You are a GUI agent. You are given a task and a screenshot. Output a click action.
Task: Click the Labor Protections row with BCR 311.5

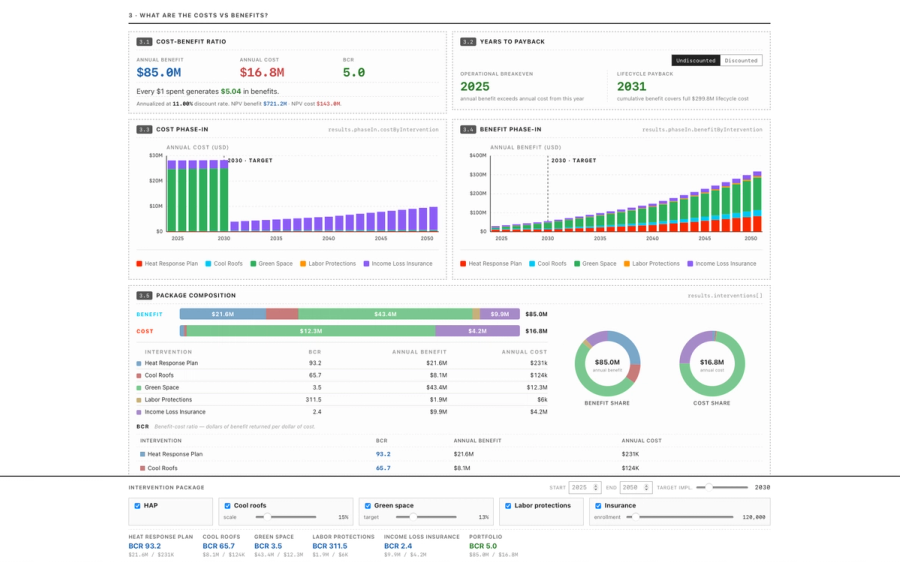pos(342,400)
